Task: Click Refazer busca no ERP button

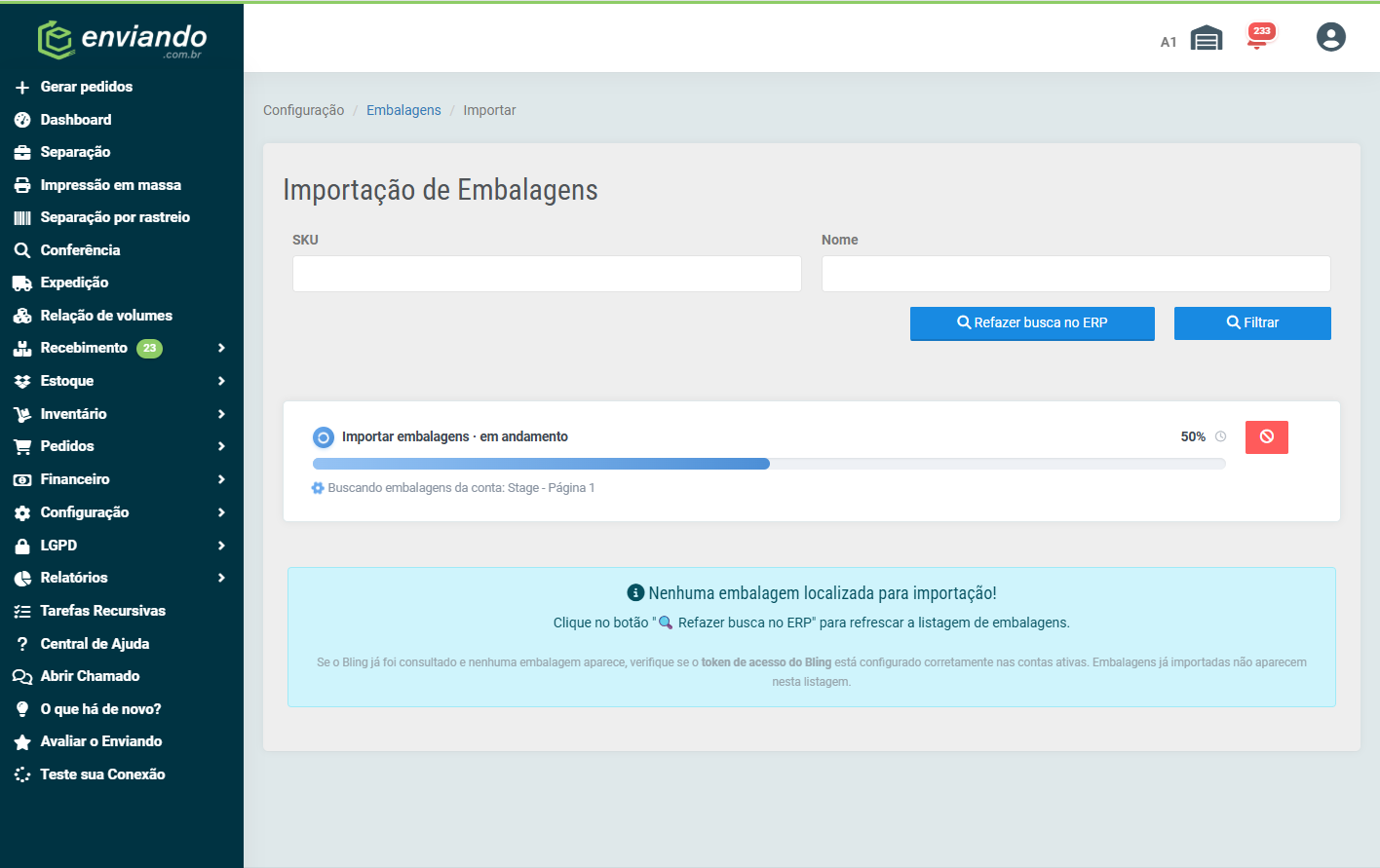Action: [x=1032, y=323]
